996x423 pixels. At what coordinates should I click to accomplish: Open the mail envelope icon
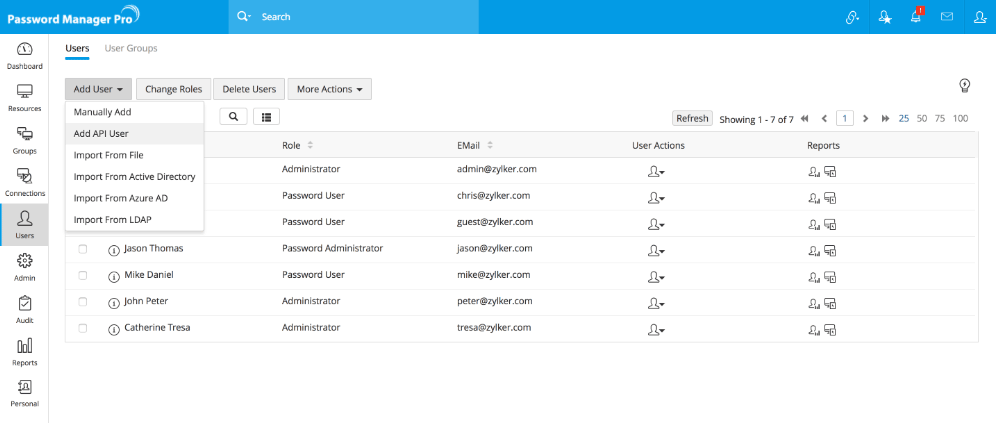[x=947, y=17]
